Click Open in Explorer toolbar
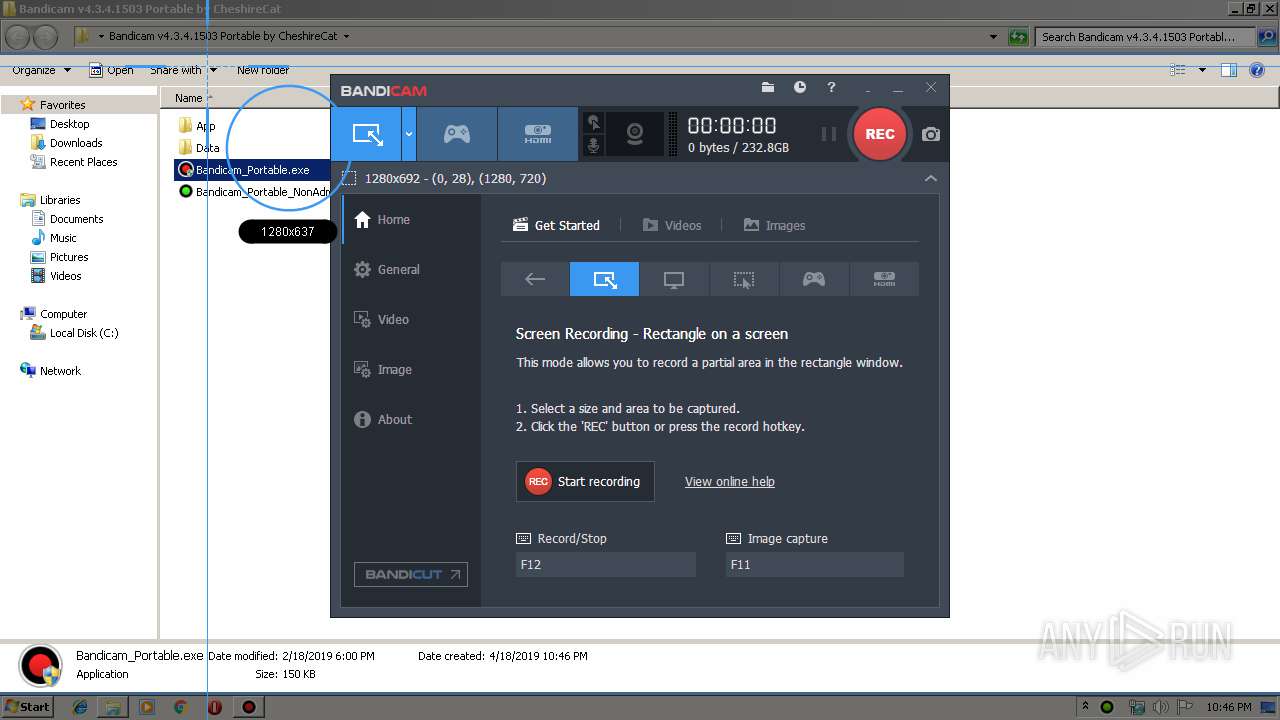 (x=112, y=70)
